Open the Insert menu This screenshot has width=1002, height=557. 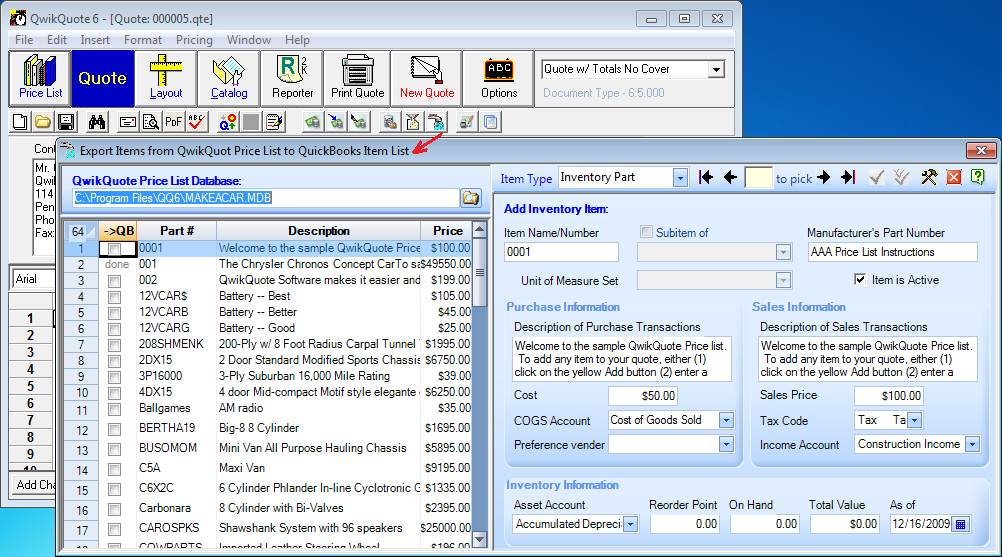[x=95, y=40]
